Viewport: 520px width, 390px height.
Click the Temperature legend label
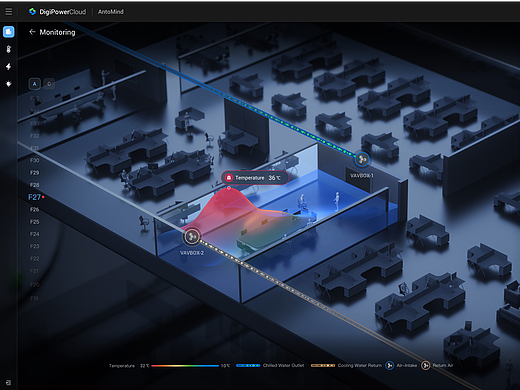[122, 366]
